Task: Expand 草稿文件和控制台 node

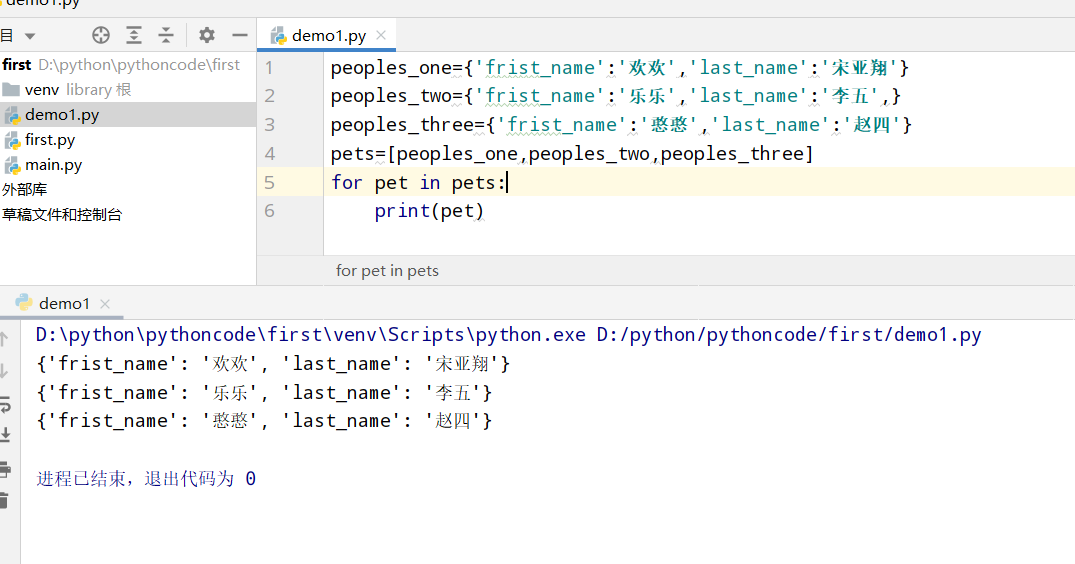Action: coord(62,214)
